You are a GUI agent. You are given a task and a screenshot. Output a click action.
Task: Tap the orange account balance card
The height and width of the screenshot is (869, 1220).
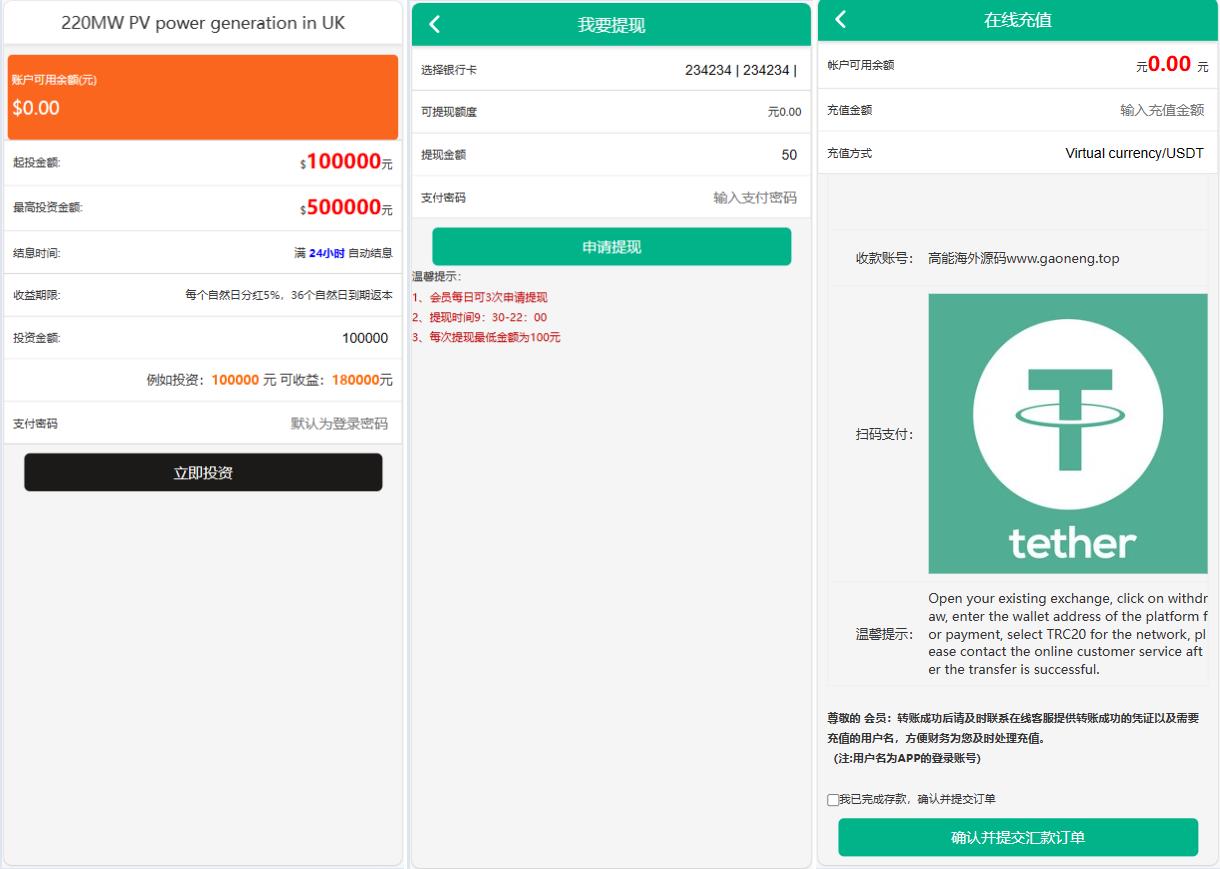[x=203, y=97]
